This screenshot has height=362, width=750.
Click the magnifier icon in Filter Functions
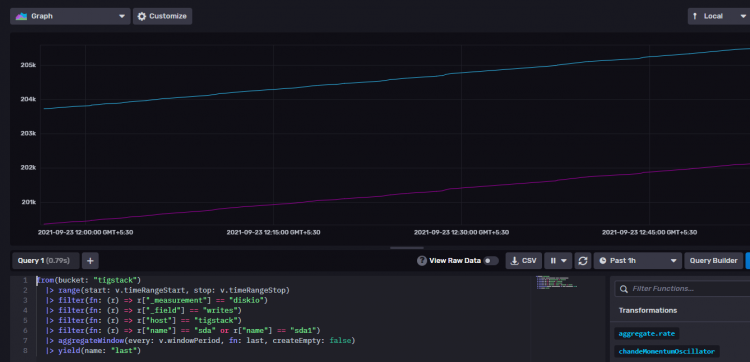tap(624, 289)
